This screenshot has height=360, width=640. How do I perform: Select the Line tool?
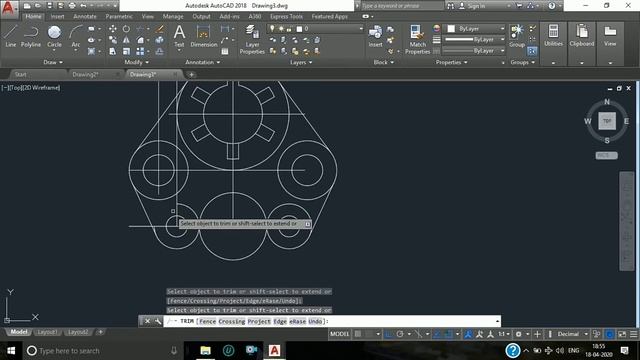pyautogui.click(x=11, y=36)
